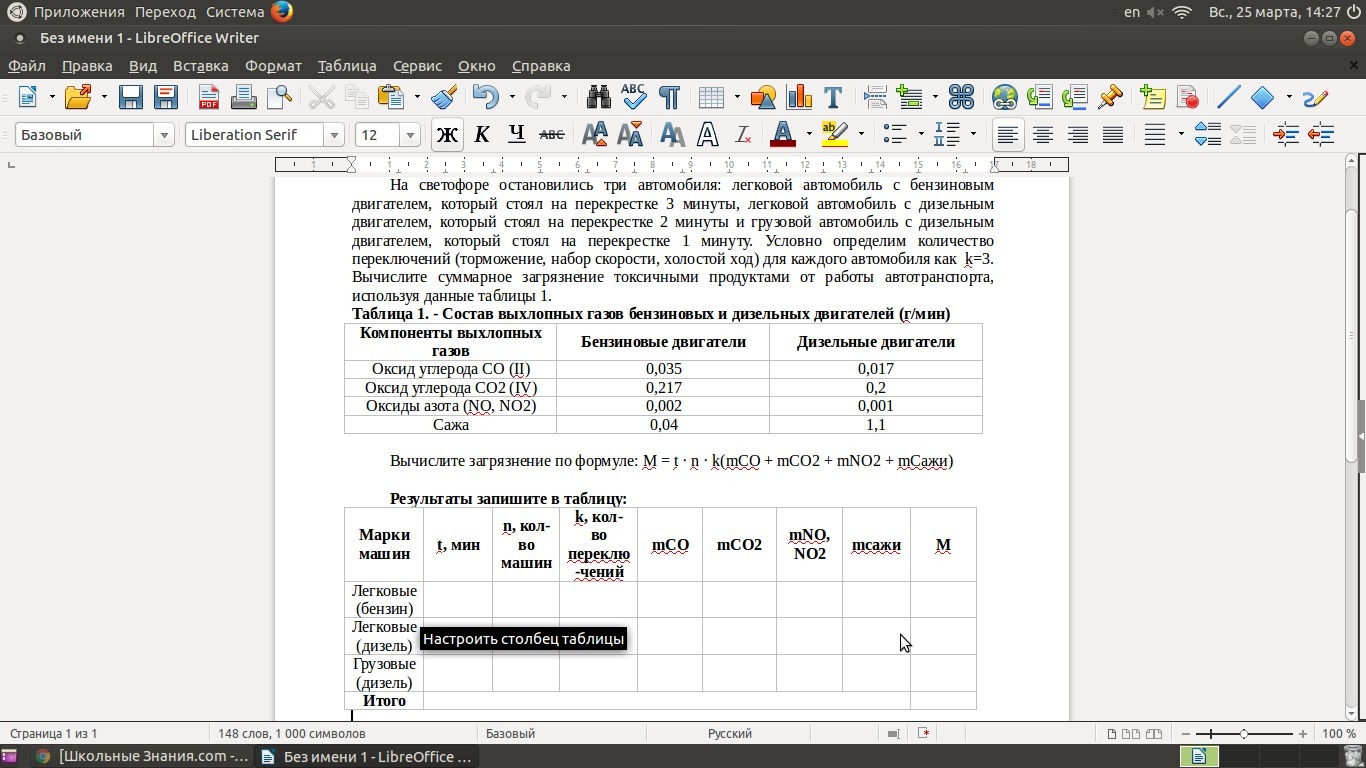Screen dimensions: 1366x768
Task: Toggle underline formatting
Action: [x=517, y=134]
